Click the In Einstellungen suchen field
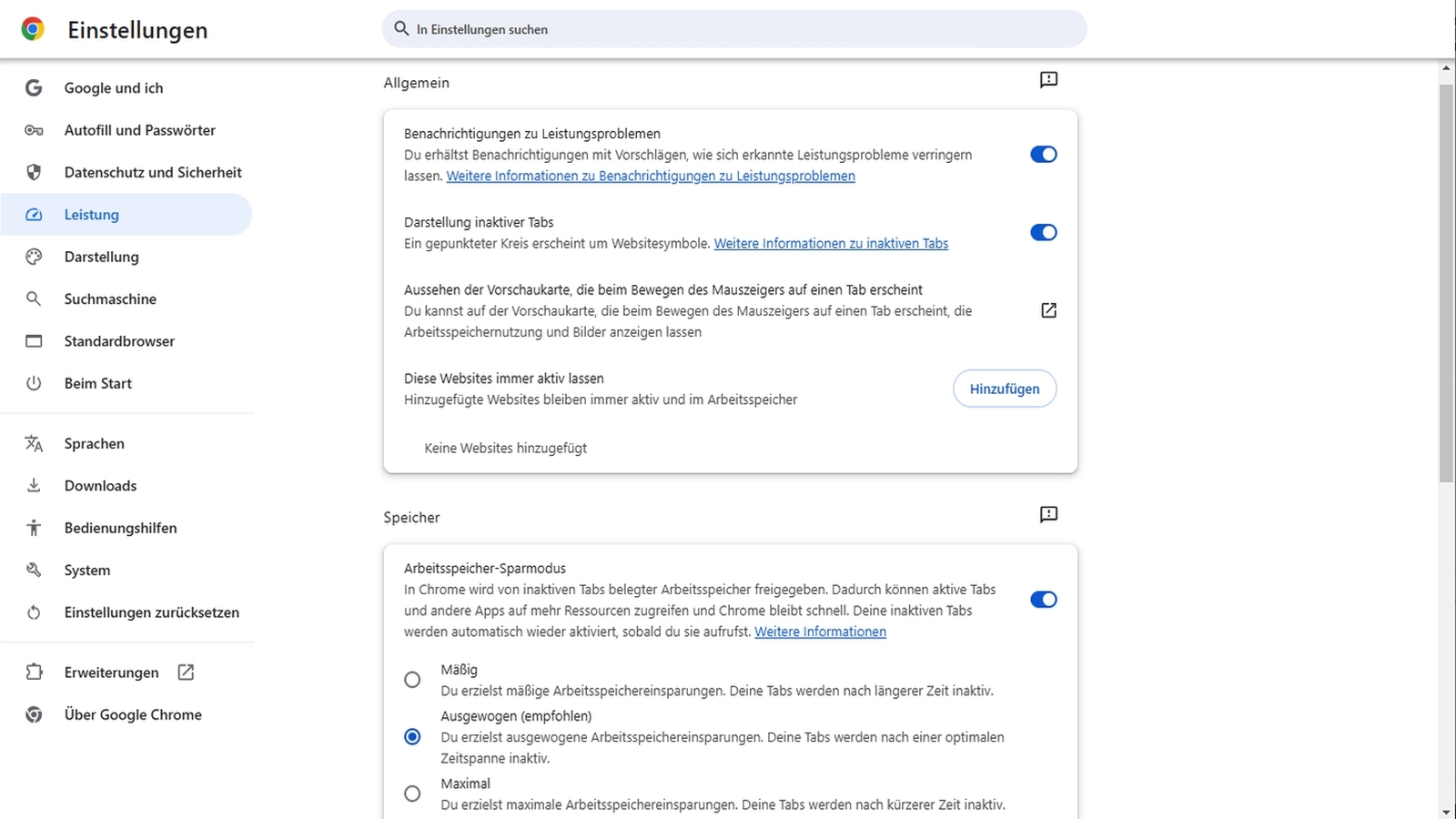The width and height of the screenshot is (1456, 819). pos(734,29)
